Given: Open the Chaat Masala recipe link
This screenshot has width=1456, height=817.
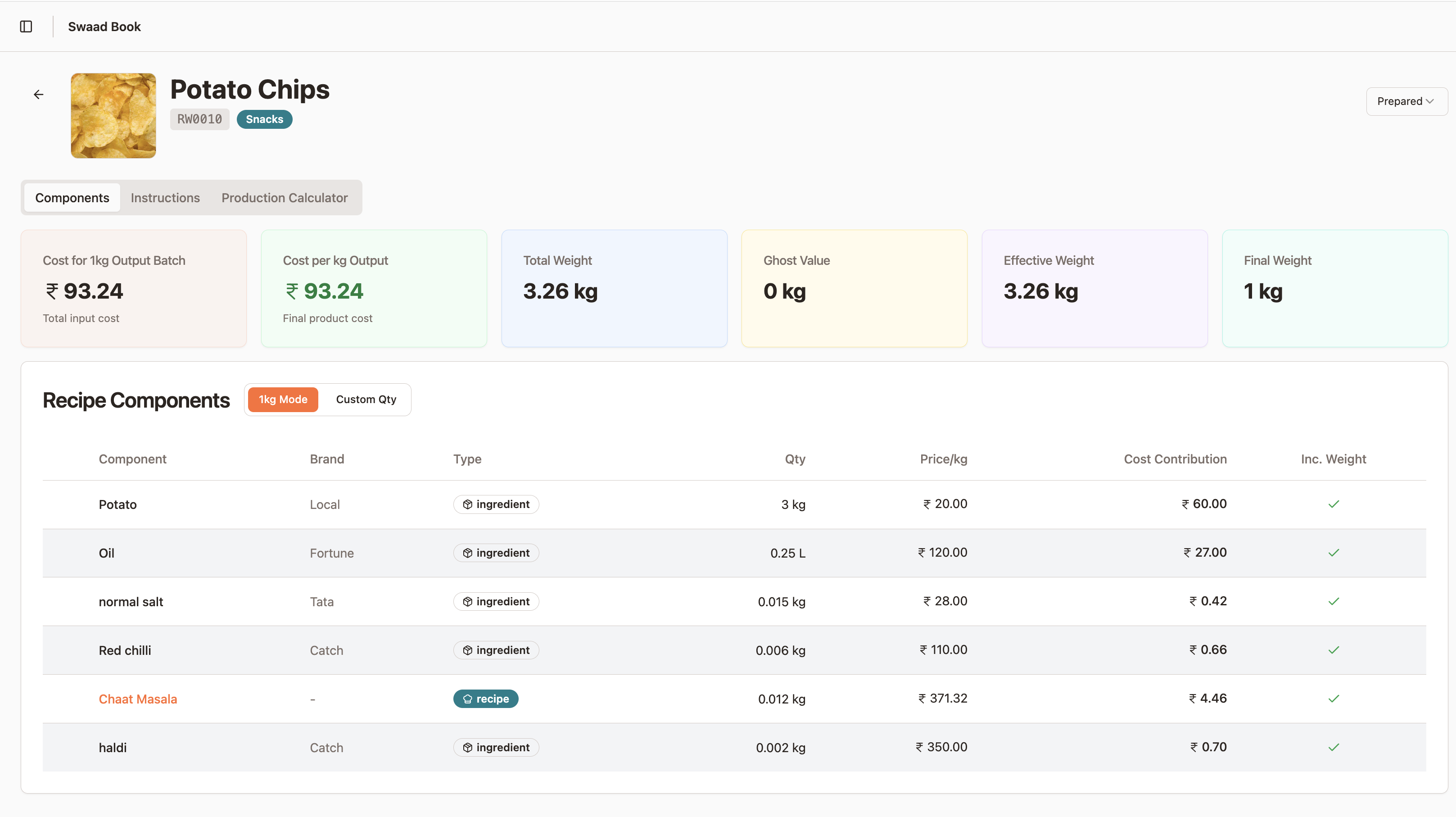Looking at the screenshot, I should point(138,699).
